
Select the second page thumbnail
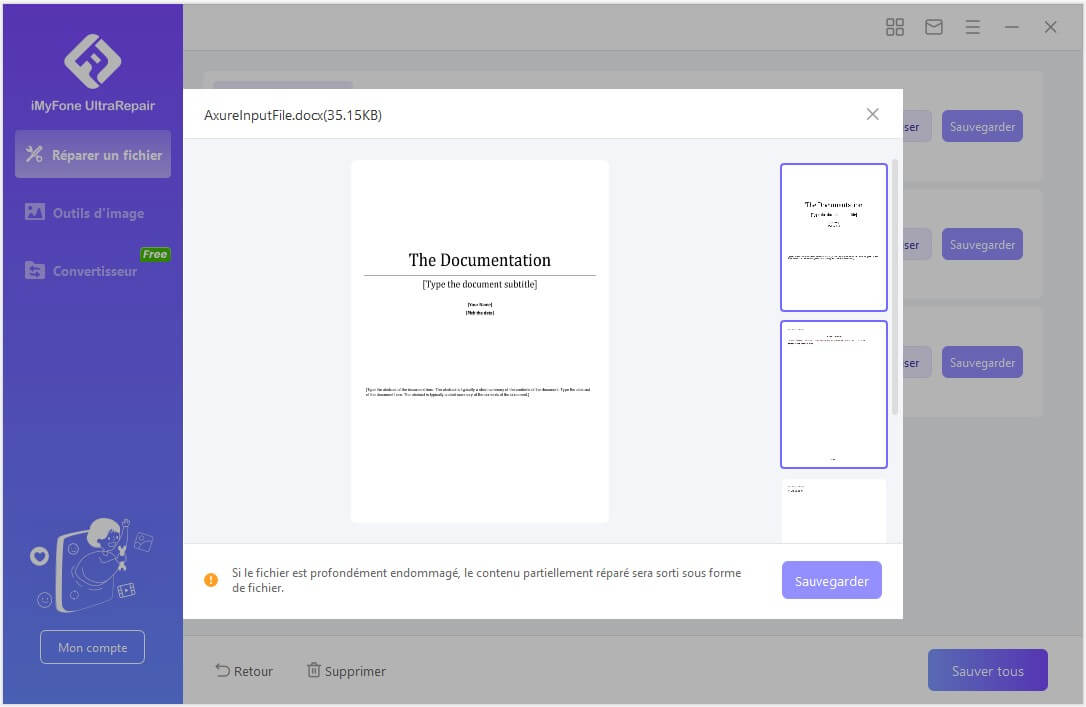point(833,394)
